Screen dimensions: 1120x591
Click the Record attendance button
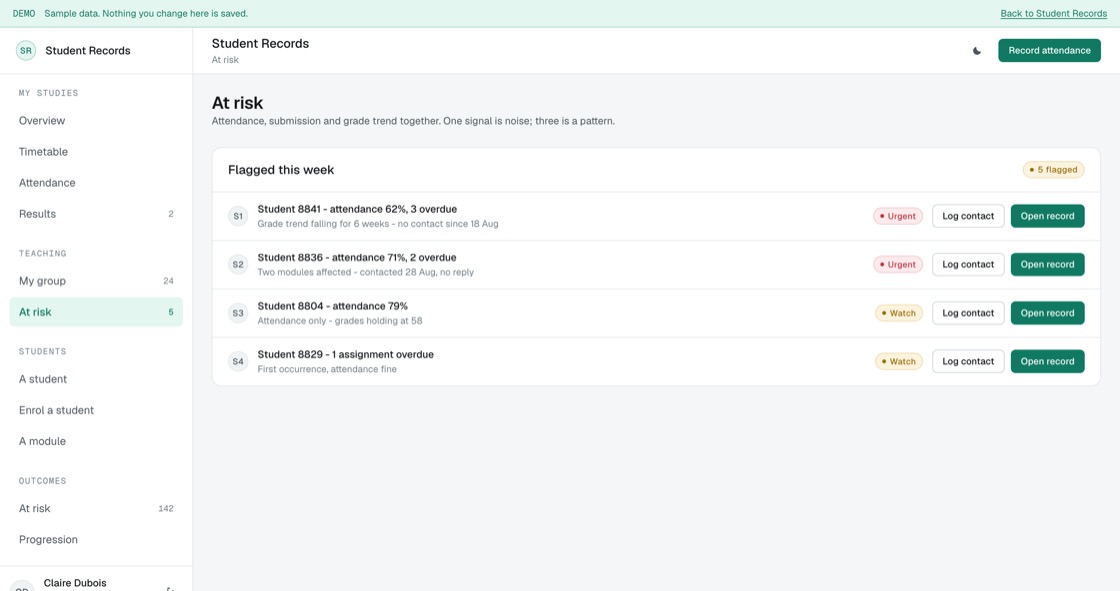[1049, 51]
